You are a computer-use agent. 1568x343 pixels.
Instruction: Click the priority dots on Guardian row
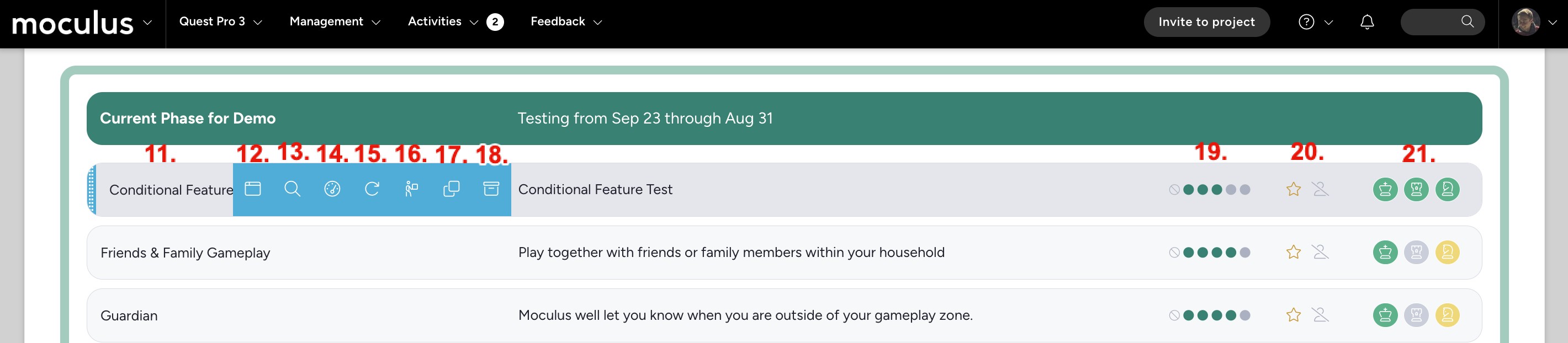[1210, 315]
